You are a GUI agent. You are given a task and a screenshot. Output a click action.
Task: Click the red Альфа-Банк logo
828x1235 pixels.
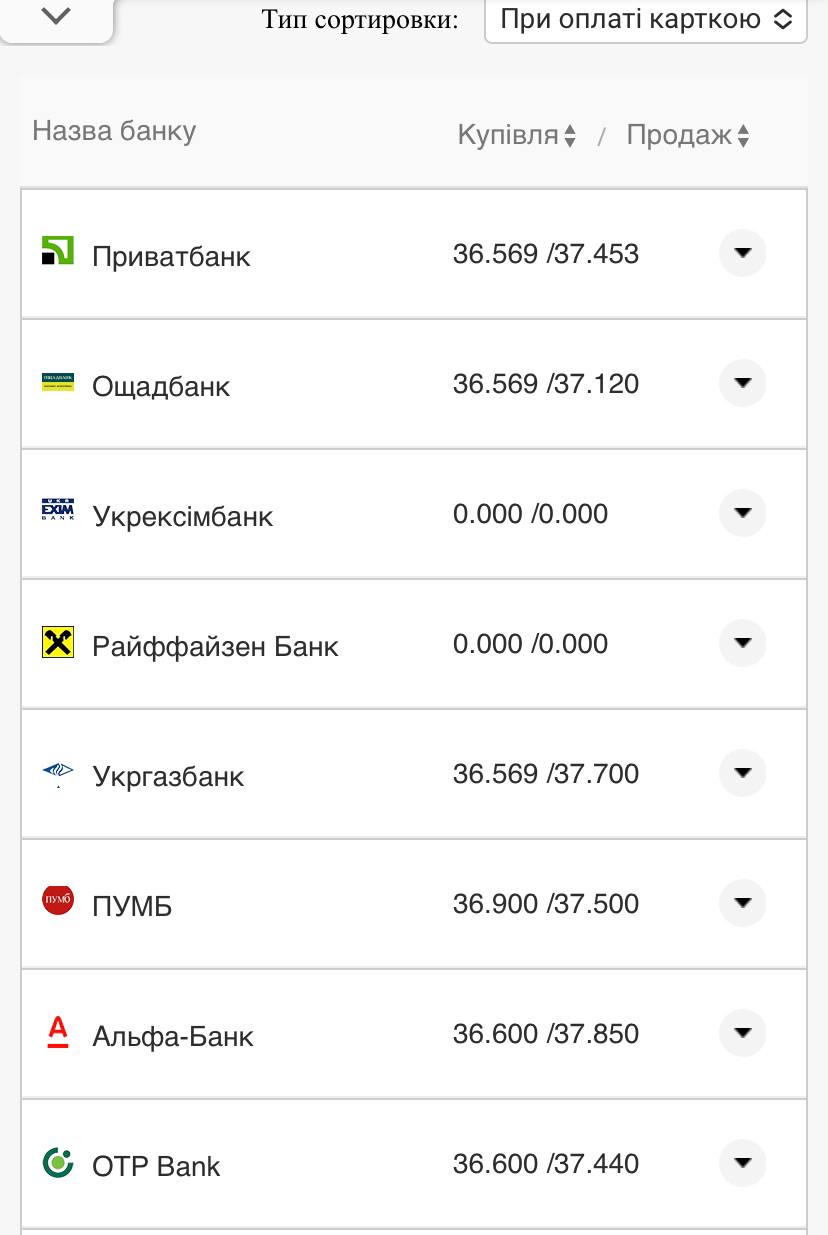point(58,1031)
